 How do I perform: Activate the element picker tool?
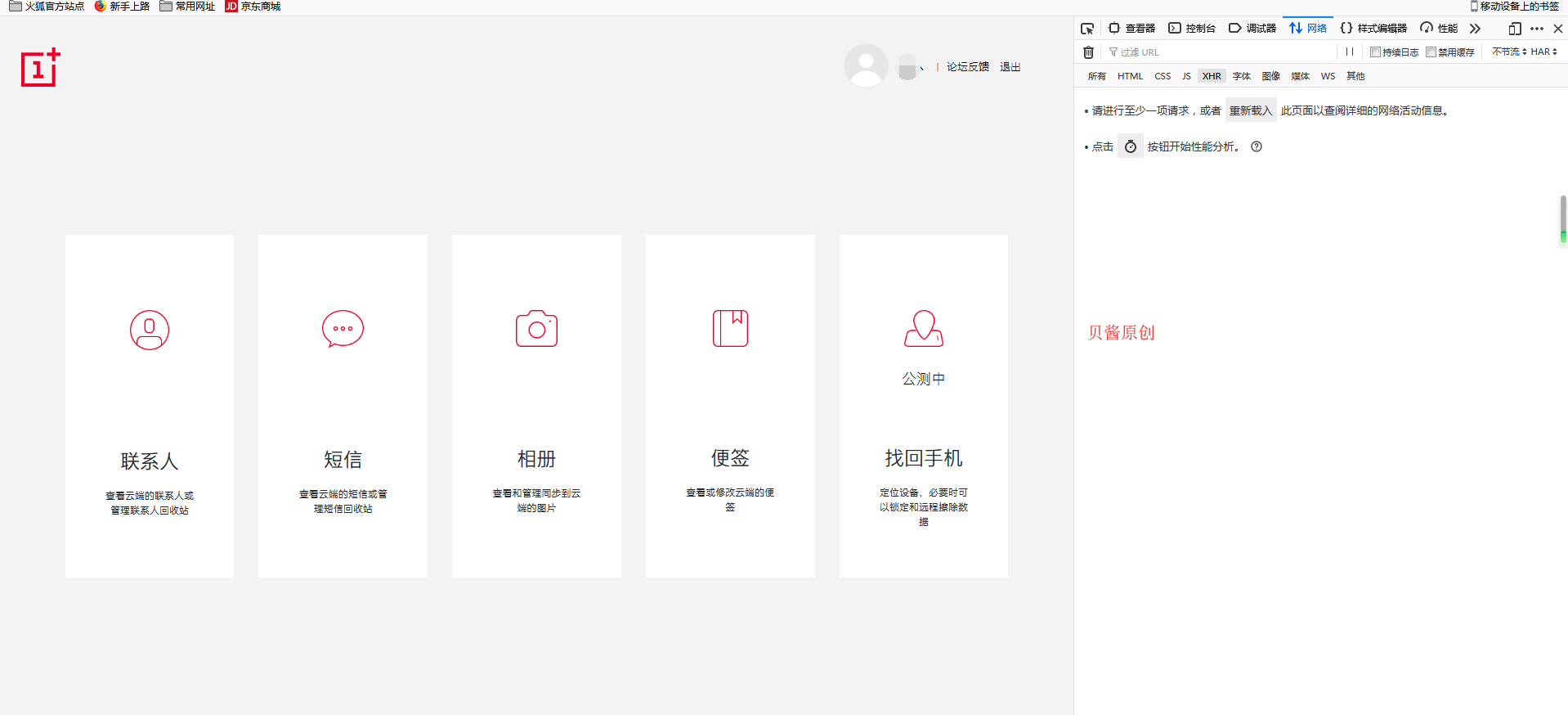click(1087, 29)
